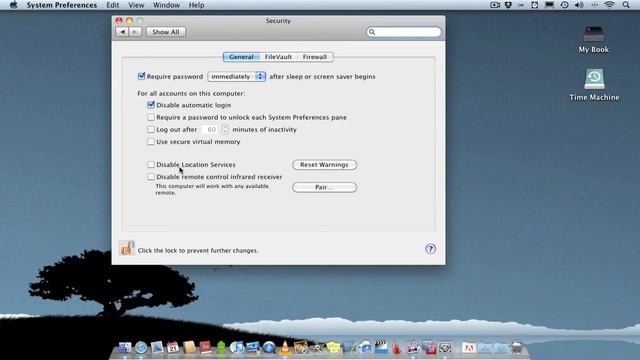This screenshot has width=640, height=360.
Task: Click the alarm clock menu bar icon
Action: [x=534, y=5]
